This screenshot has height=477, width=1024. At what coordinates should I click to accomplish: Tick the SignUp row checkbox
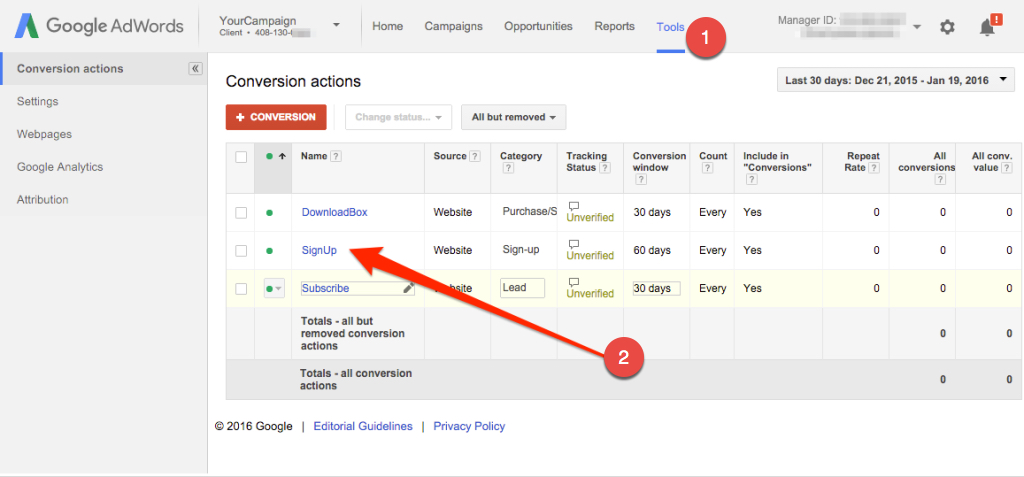point(241,250)
